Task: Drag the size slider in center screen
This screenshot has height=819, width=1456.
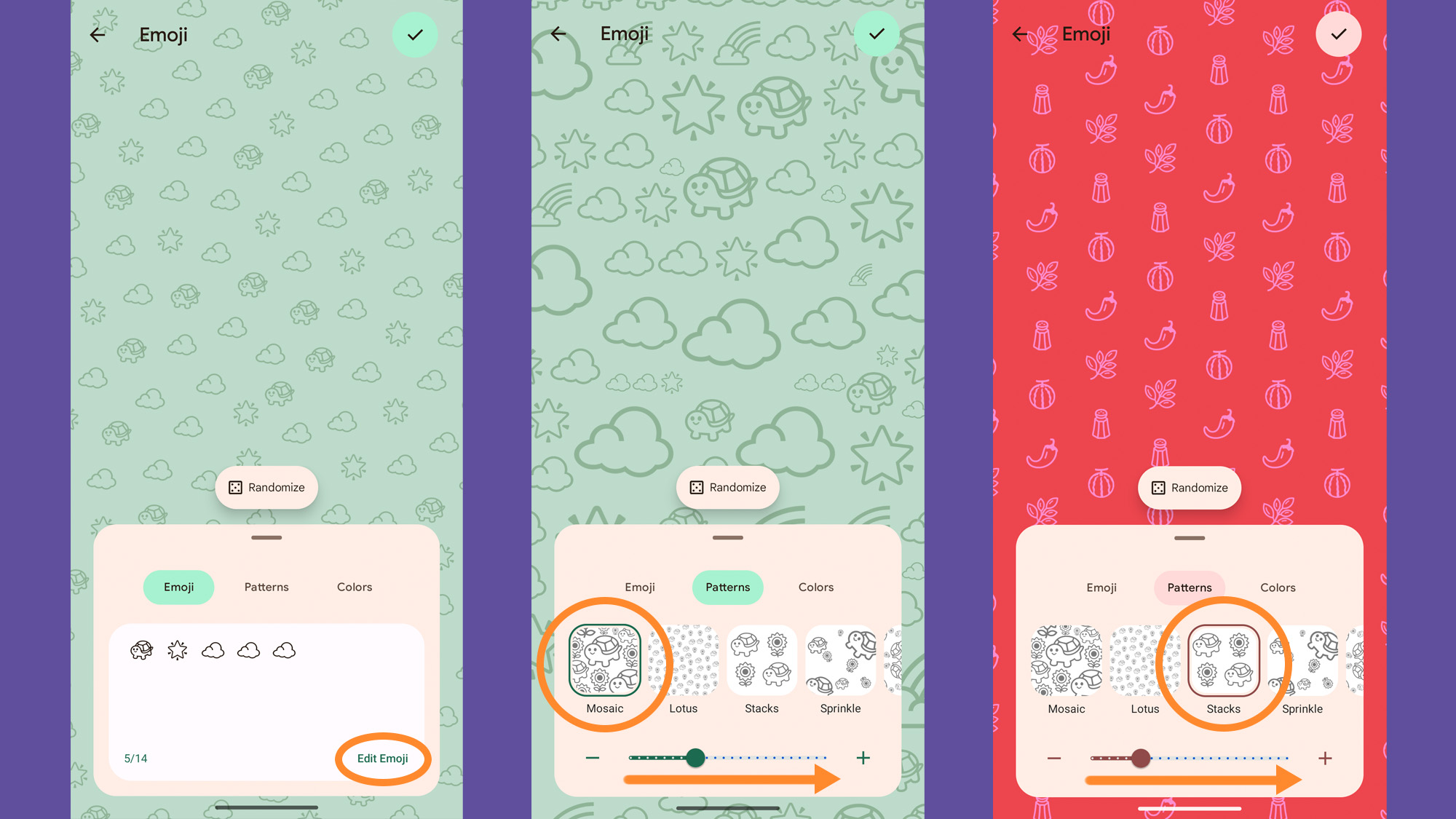Action: click(x=697, y=757)
